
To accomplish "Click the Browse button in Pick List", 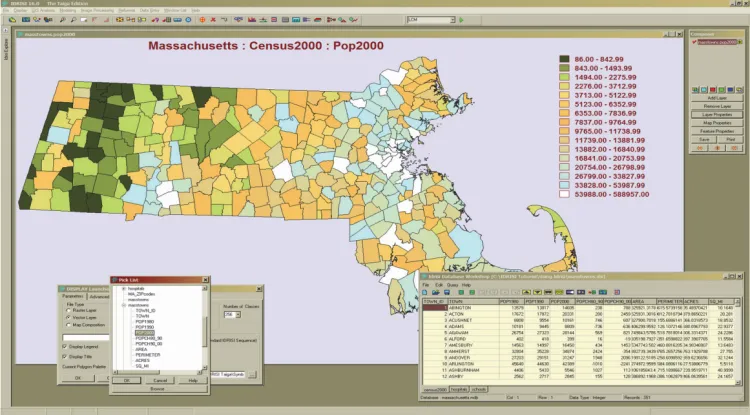I will pyautogui.click(x=159, y=387).
